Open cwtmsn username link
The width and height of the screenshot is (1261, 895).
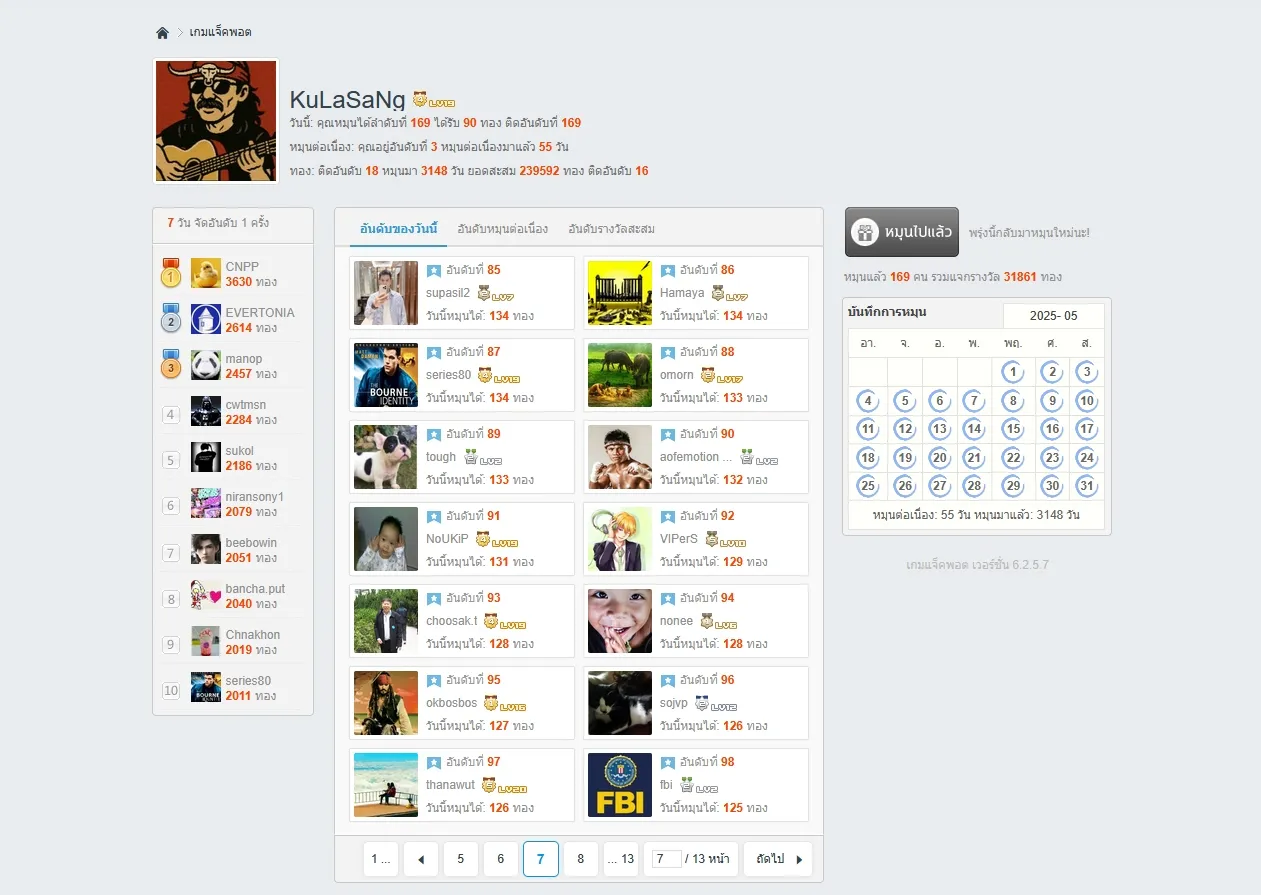pos(246,405)
